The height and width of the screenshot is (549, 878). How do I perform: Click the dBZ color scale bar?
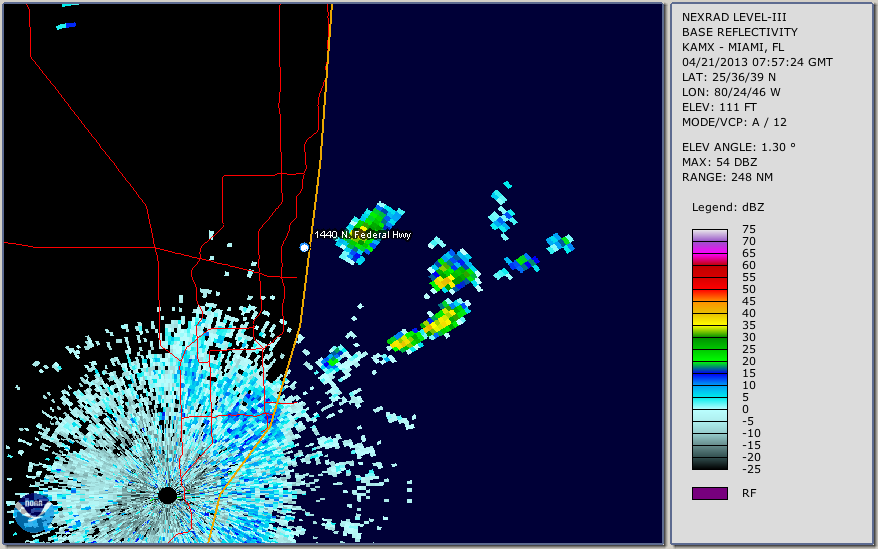[x=709, y=350]
